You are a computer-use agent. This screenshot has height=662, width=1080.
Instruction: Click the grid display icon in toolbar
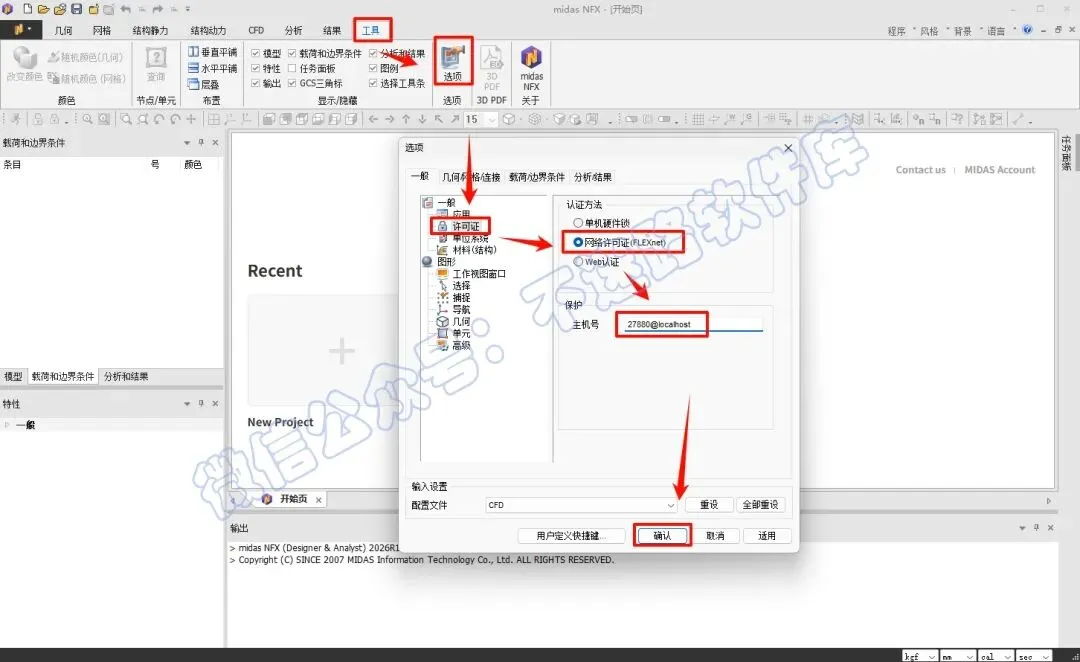(698, 119)
